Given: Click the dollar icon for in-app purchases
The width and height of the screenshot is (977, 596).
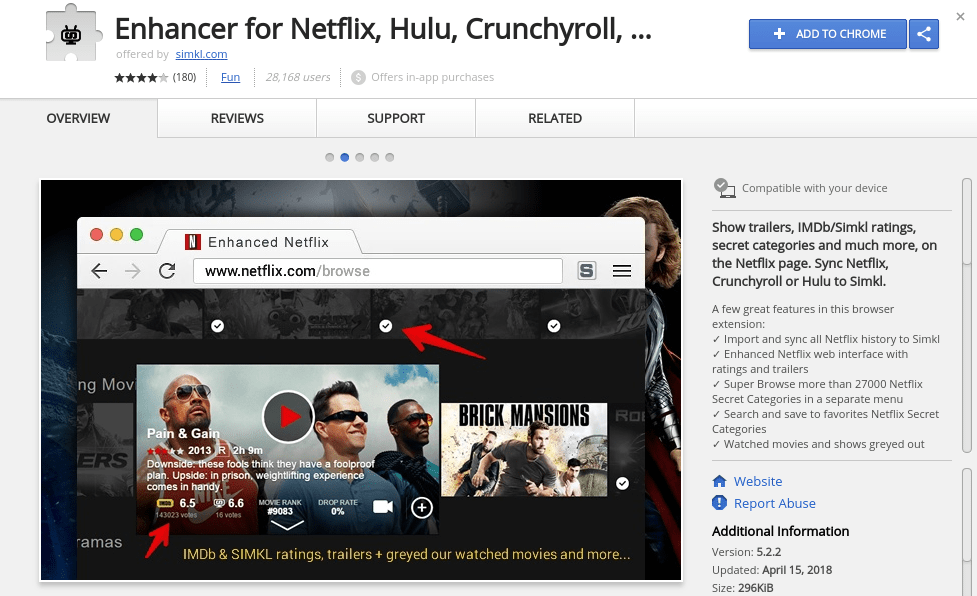Looking at the screenshot, I should tap(356, 76).
